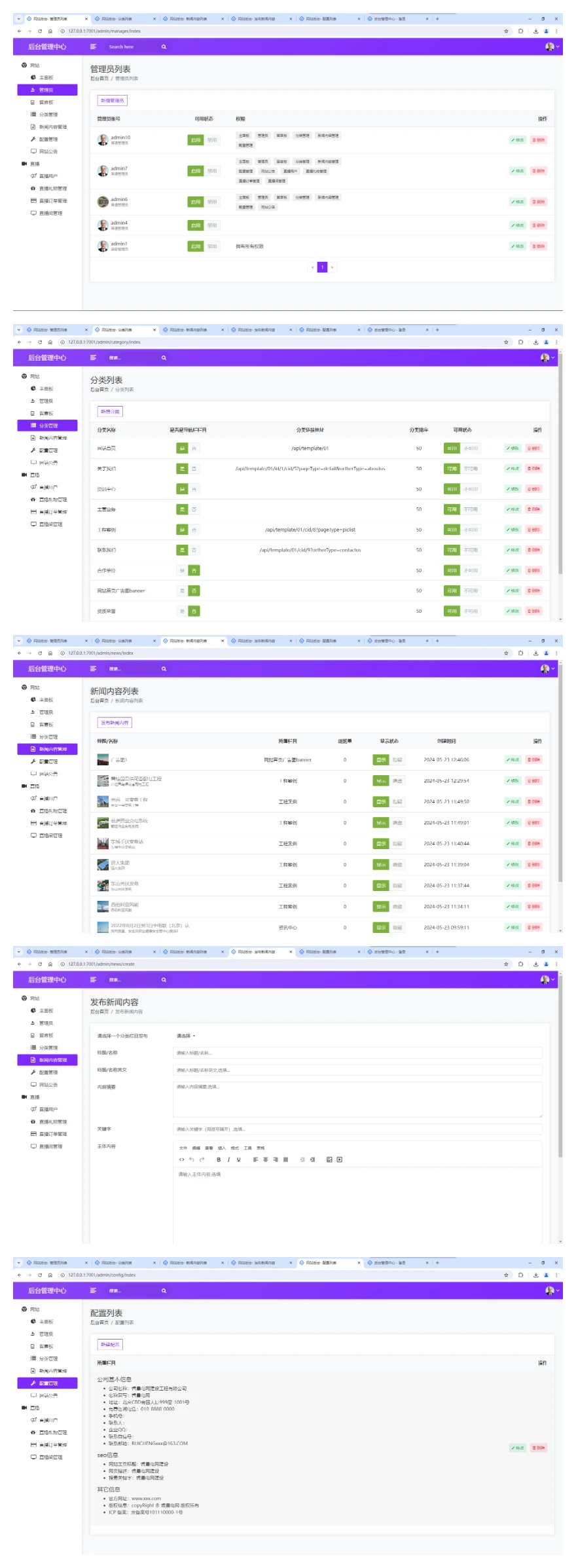The width and height of the screenshot is (576, 1568).
Task: Click the sidebar hamburger icon on 管理员列表 page
Action: pos(93,46)
